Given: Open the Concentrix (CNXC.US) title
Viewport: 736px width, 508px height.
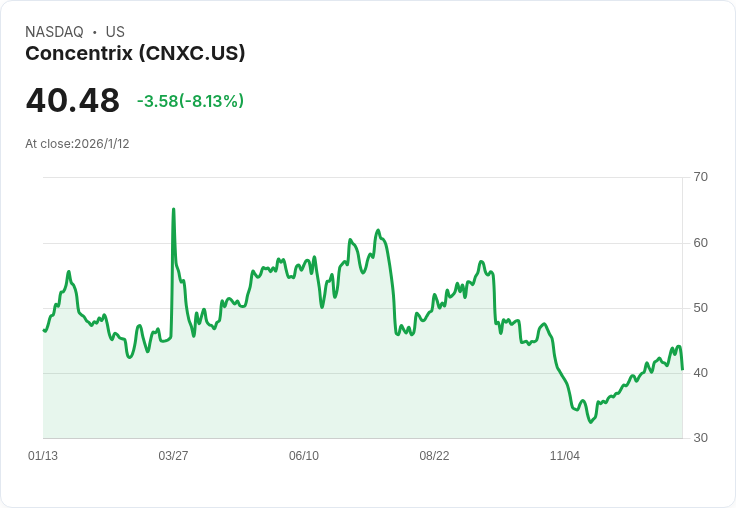Looking at the screenshot, I should point(135,53).
